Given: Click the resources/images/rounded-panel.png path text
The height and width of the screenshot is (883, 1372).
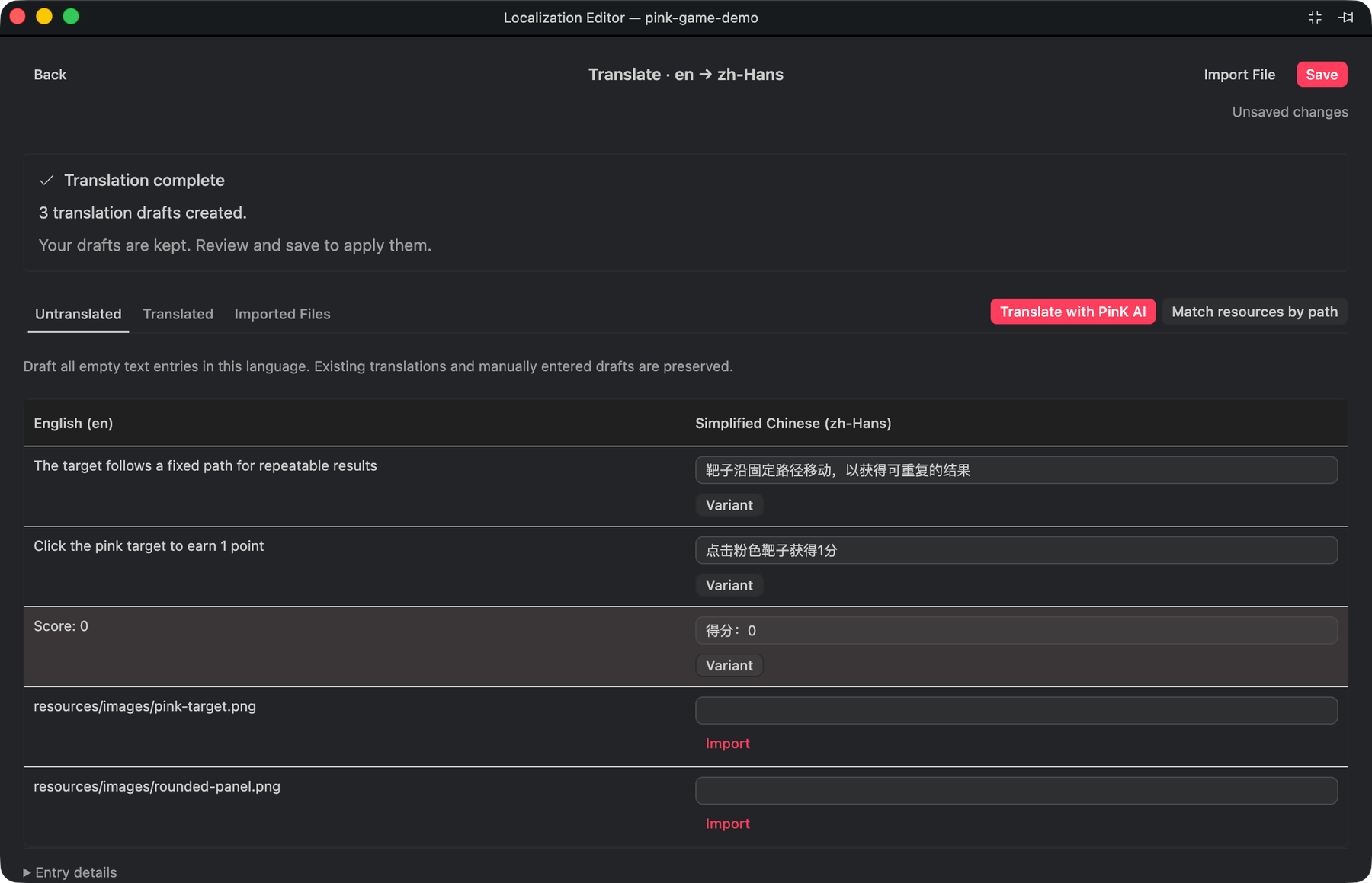Looking at the screenshot, I should [x=157, y=786].
